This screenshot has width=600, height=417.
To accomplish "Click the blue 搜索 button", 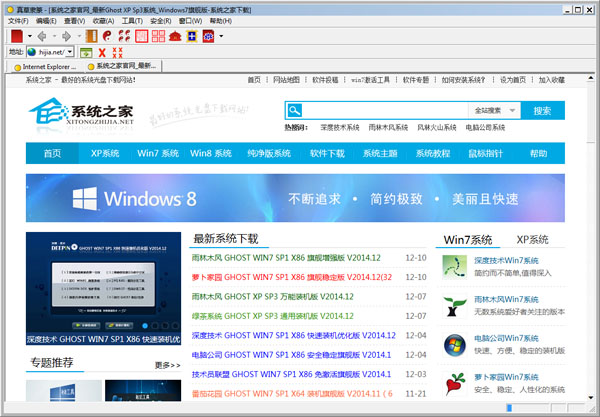I will [543, 111].
